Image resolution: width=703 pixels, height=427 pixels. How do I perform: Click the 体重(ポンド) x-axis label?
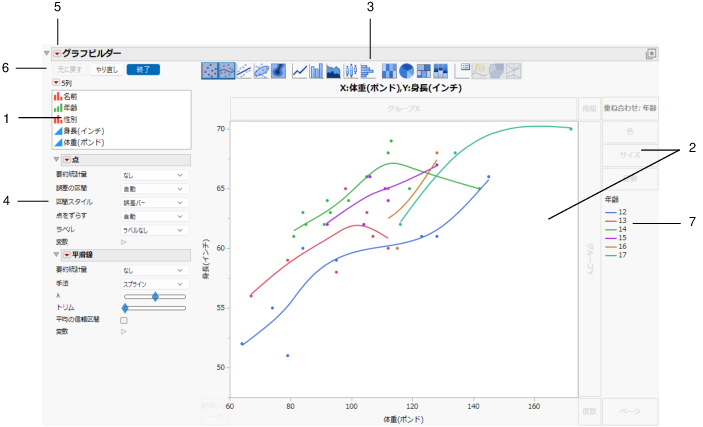coord(404,419)
